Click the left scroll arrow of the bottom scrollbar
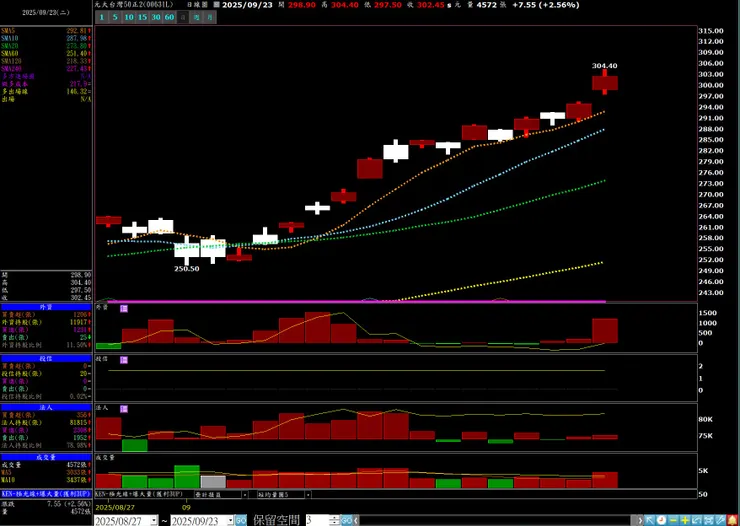The image size is (740, 526). coord(357,520)
